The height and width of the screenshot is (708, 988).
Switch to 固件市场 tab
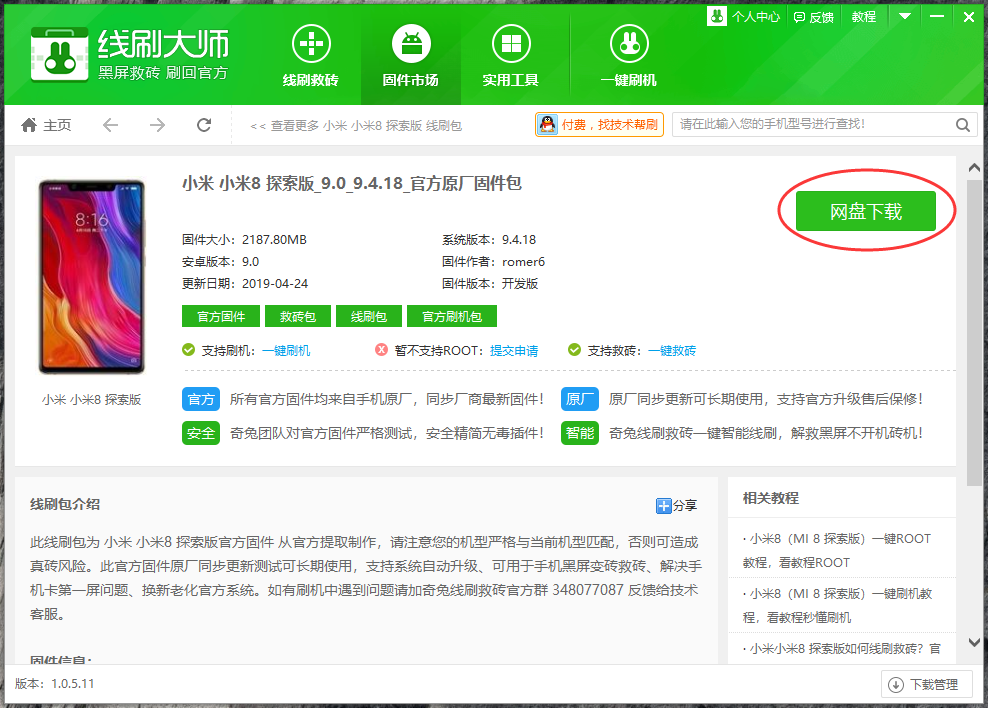click(411, 57)
